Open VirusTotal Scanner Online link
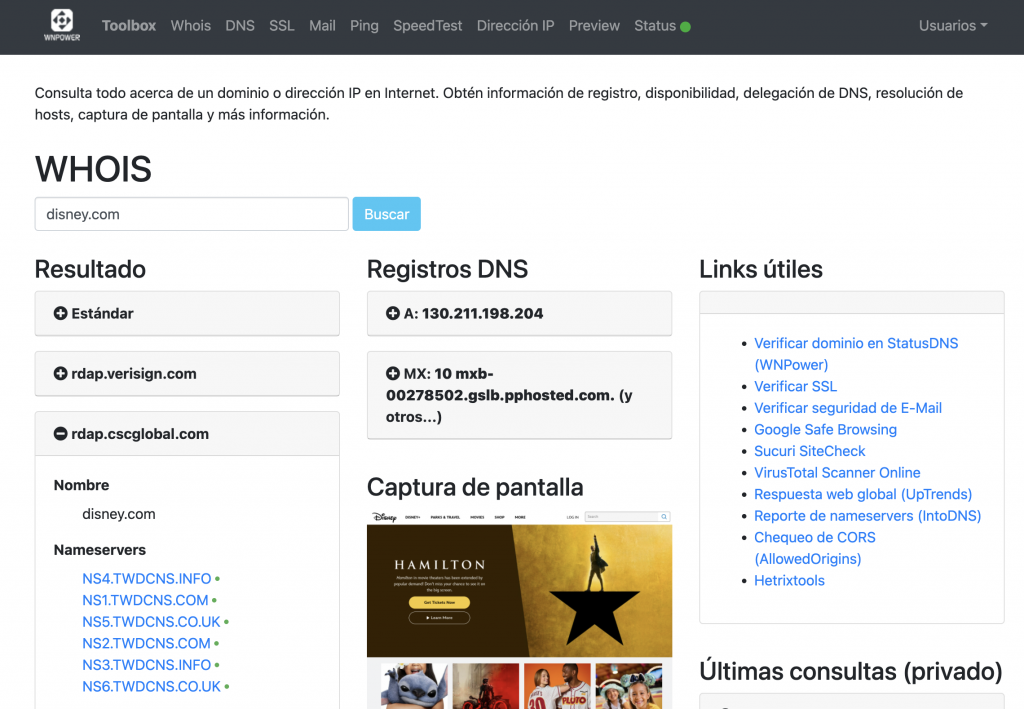The image size is (1024, 709). [x=837, y=472]
